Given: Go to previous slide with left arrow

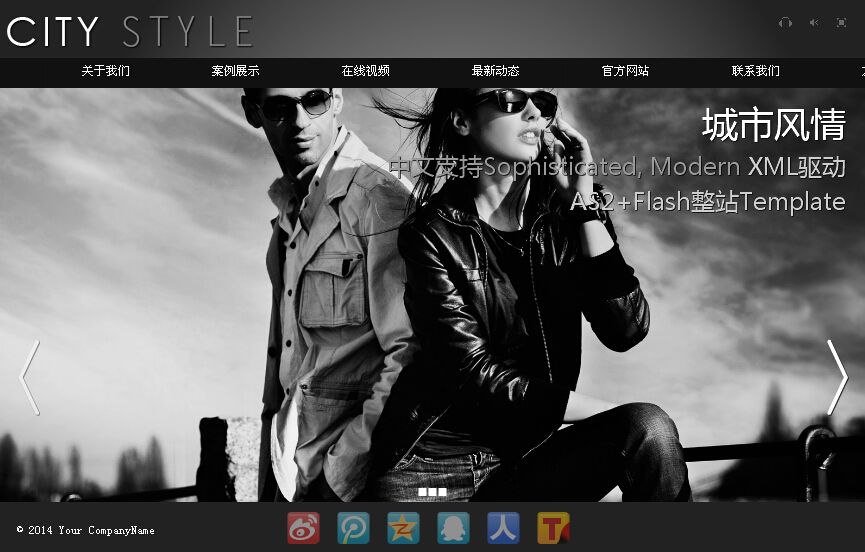Looking at the screenshot, I should pyautogui.click(x=30, y=377).
